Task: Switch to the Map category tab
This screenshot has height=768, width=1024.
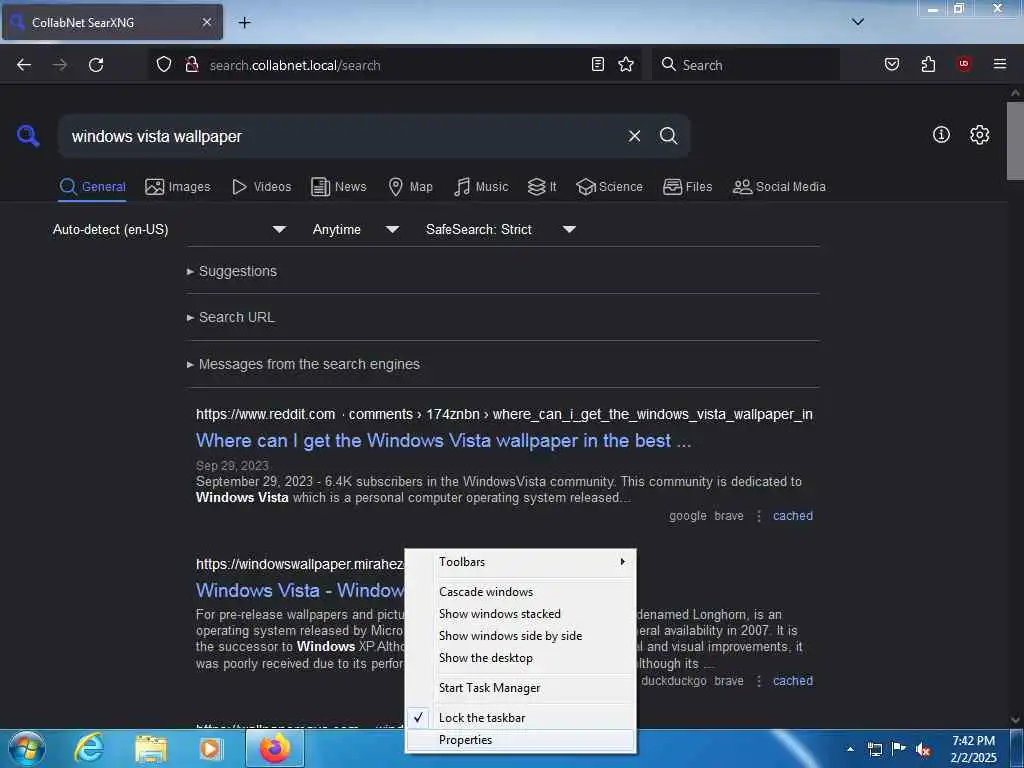Action: [410, 187]
